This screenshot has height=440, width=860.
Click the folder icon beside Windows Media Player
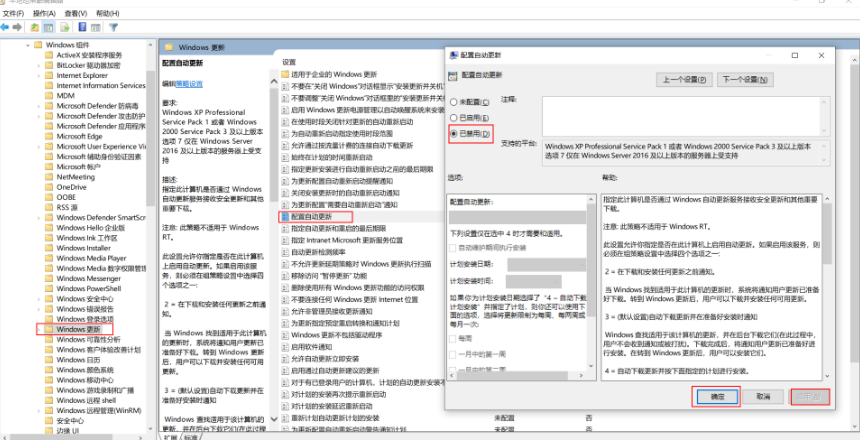[50, 258]
